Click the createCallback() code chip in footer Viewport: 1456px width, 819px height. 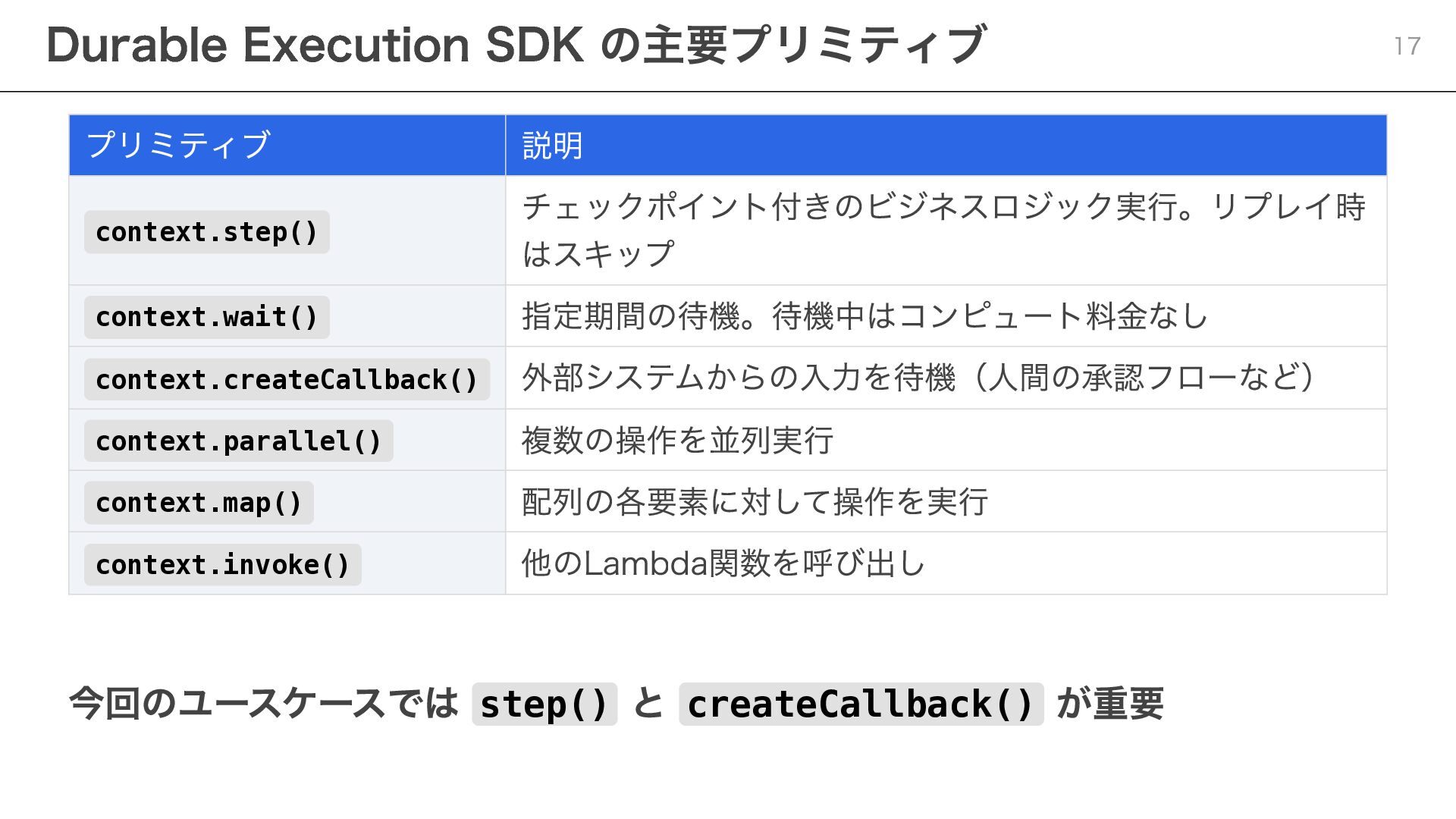(x=861, y=704)
